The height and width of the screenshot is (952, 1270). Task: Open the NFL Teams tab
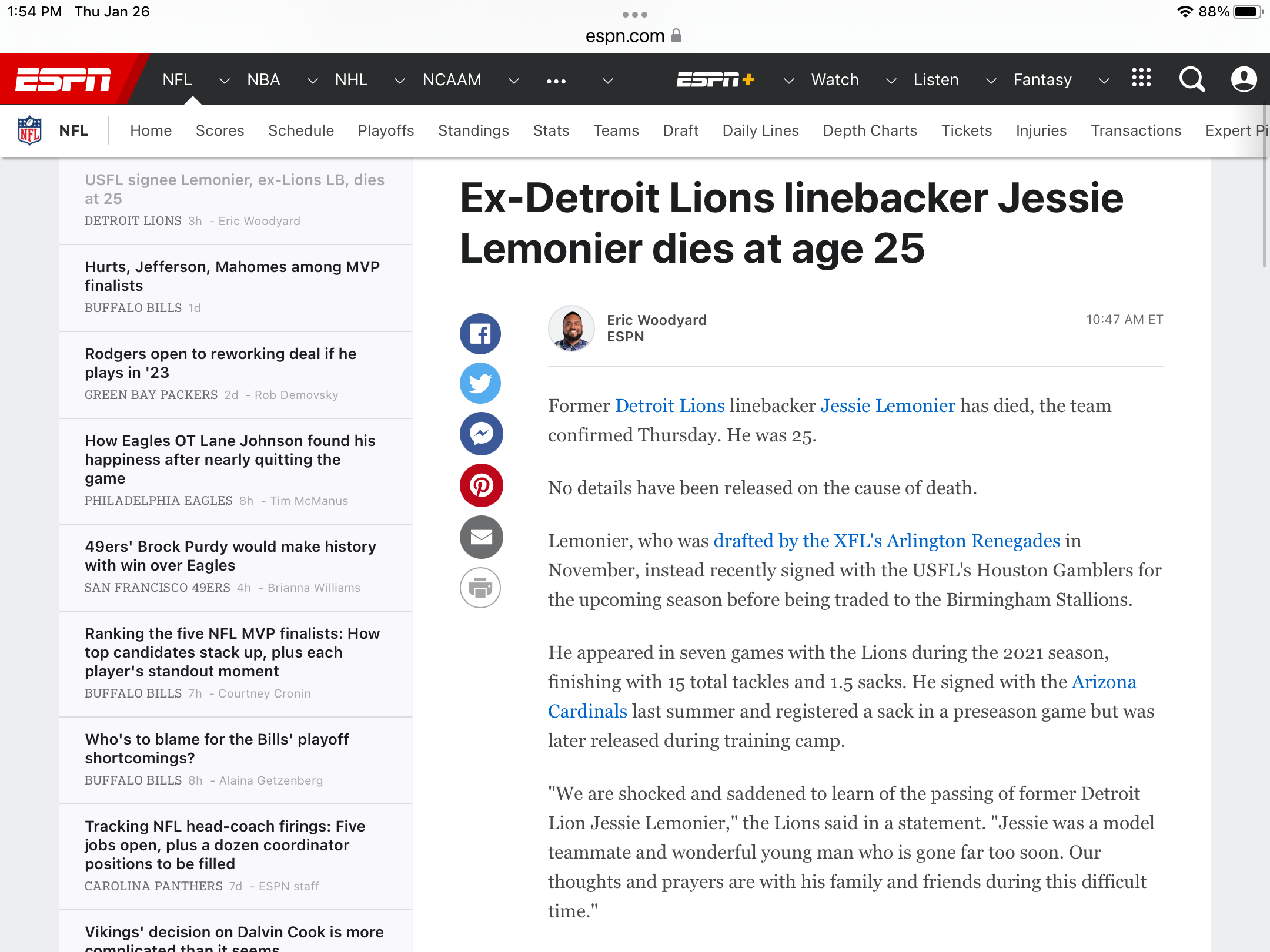tap(616, 130)
